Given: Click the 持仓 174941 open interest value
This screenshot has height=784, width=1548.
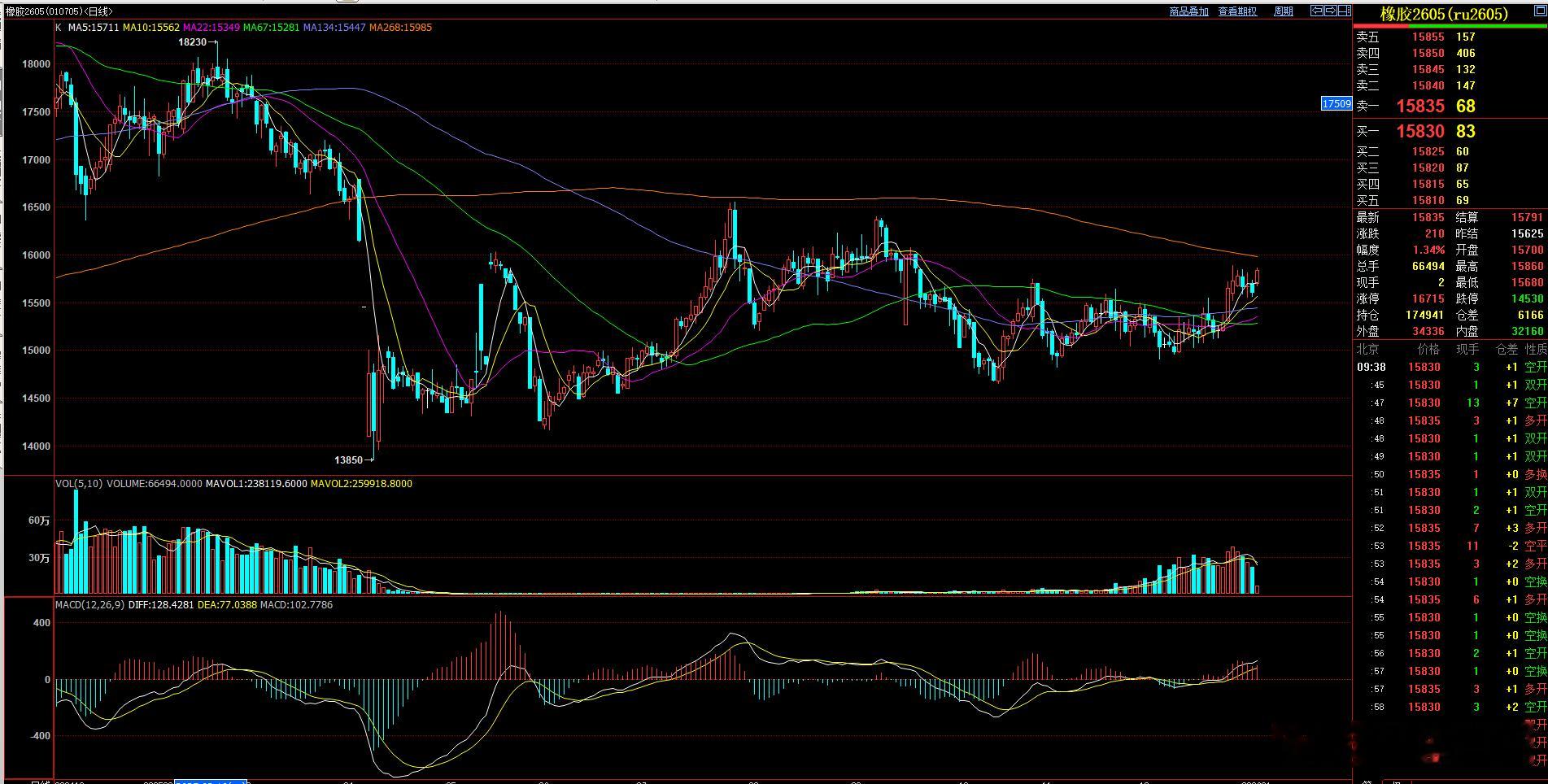Looking at the screenshot, I should tap(1425, 315).
